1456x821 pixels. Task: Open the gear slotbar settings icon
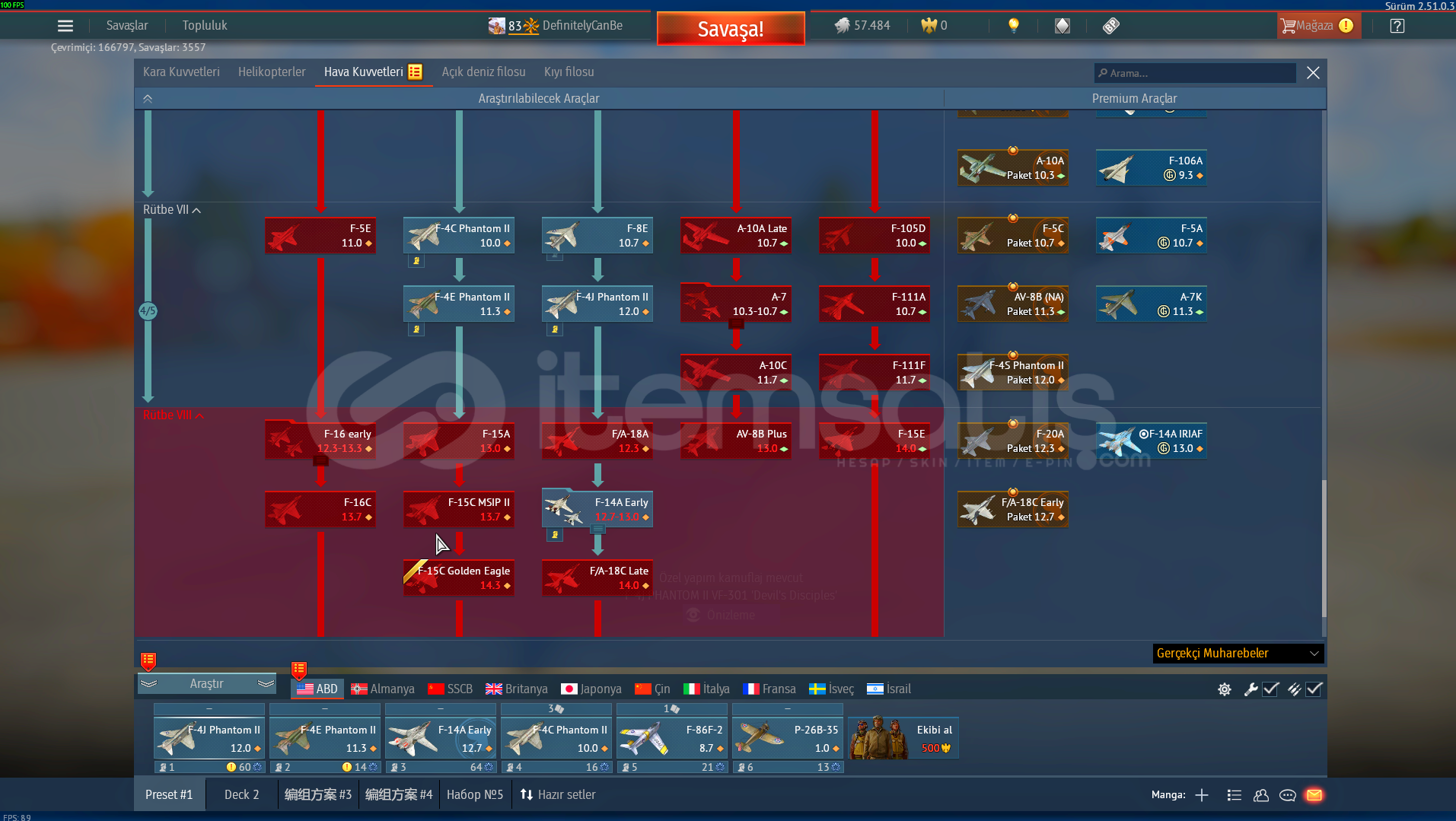1224,689
